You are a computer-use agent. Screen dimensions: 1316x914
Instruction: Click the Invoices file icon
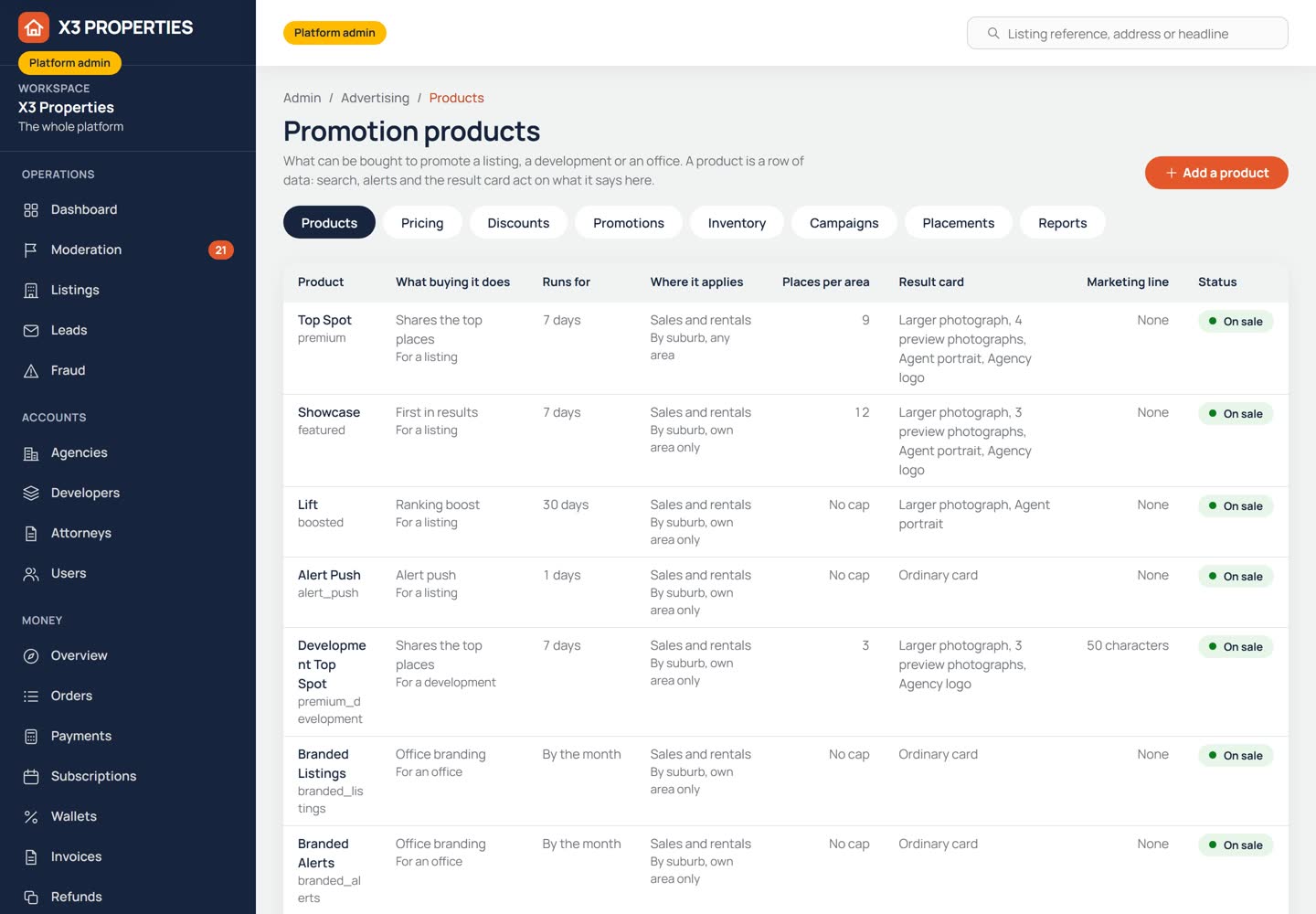coord(31,857)
